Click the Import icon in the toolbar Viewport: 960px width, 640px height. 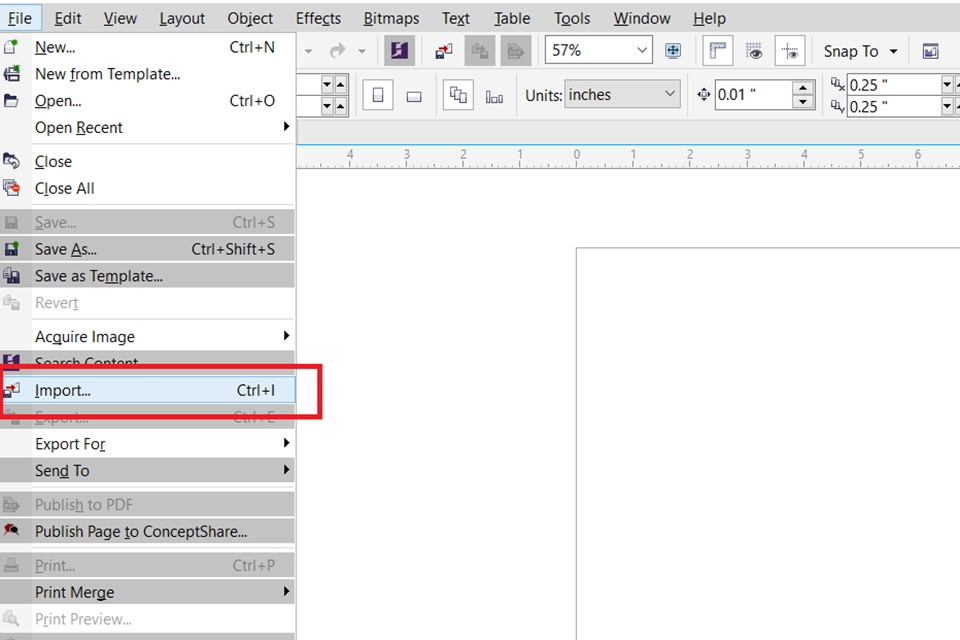pos(444,51)
